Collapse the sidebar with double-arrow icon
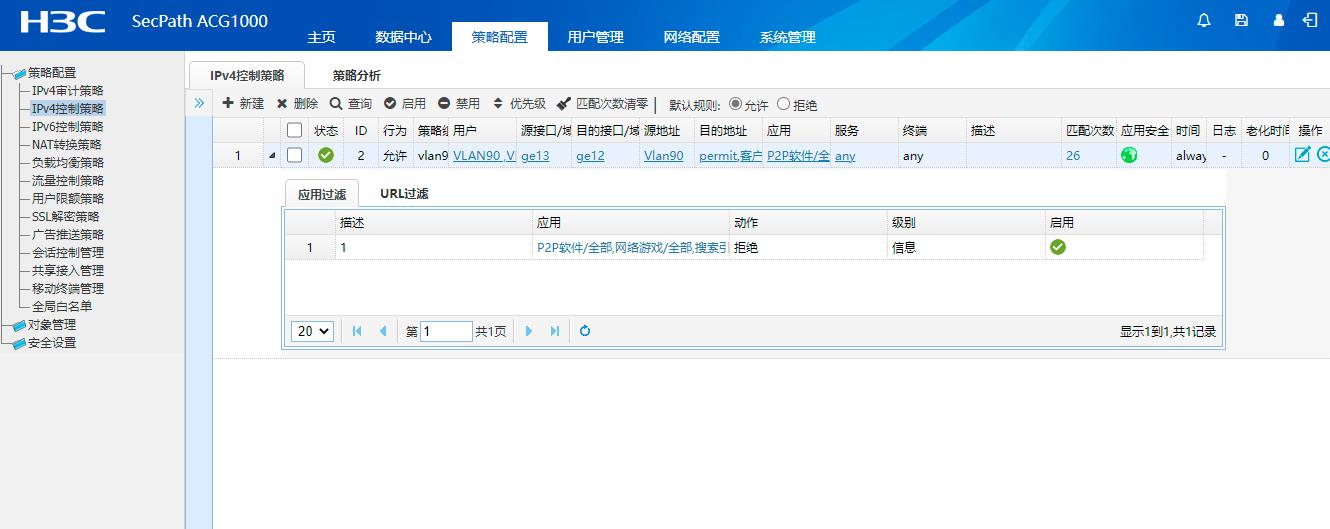 coord(199,103)
